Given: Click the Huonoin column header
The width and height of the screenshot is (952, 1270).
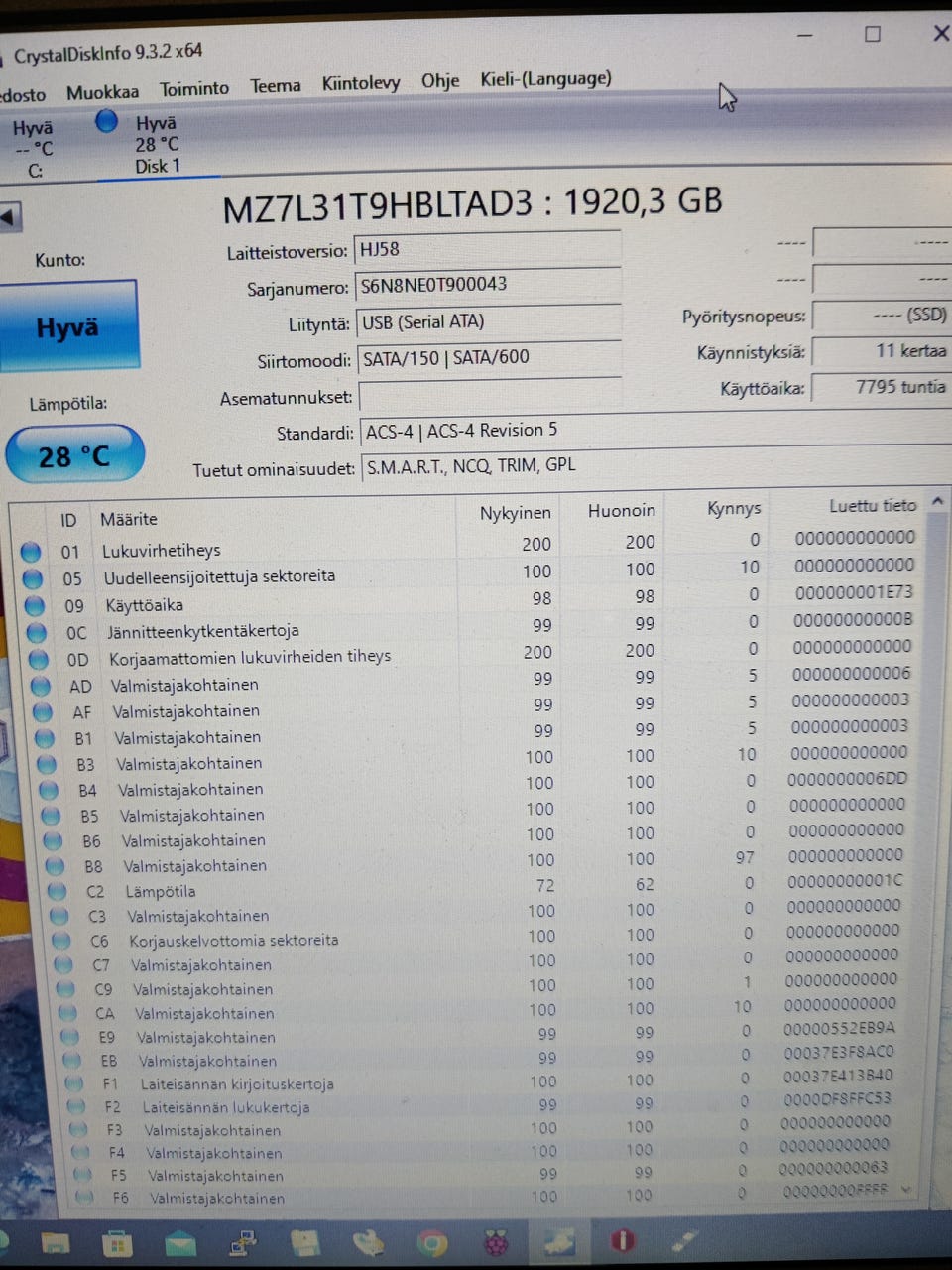Looking at the screenshot, I should 622,510.
